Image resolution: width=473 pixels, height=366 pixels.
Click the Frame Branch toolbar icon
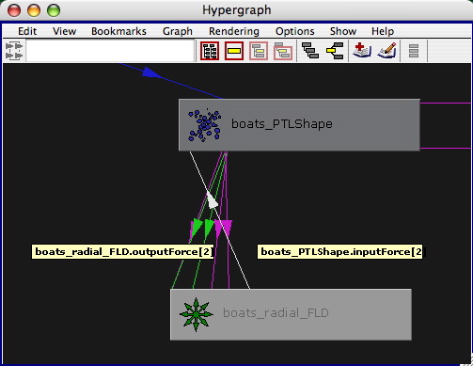click(x=283, y=51)
